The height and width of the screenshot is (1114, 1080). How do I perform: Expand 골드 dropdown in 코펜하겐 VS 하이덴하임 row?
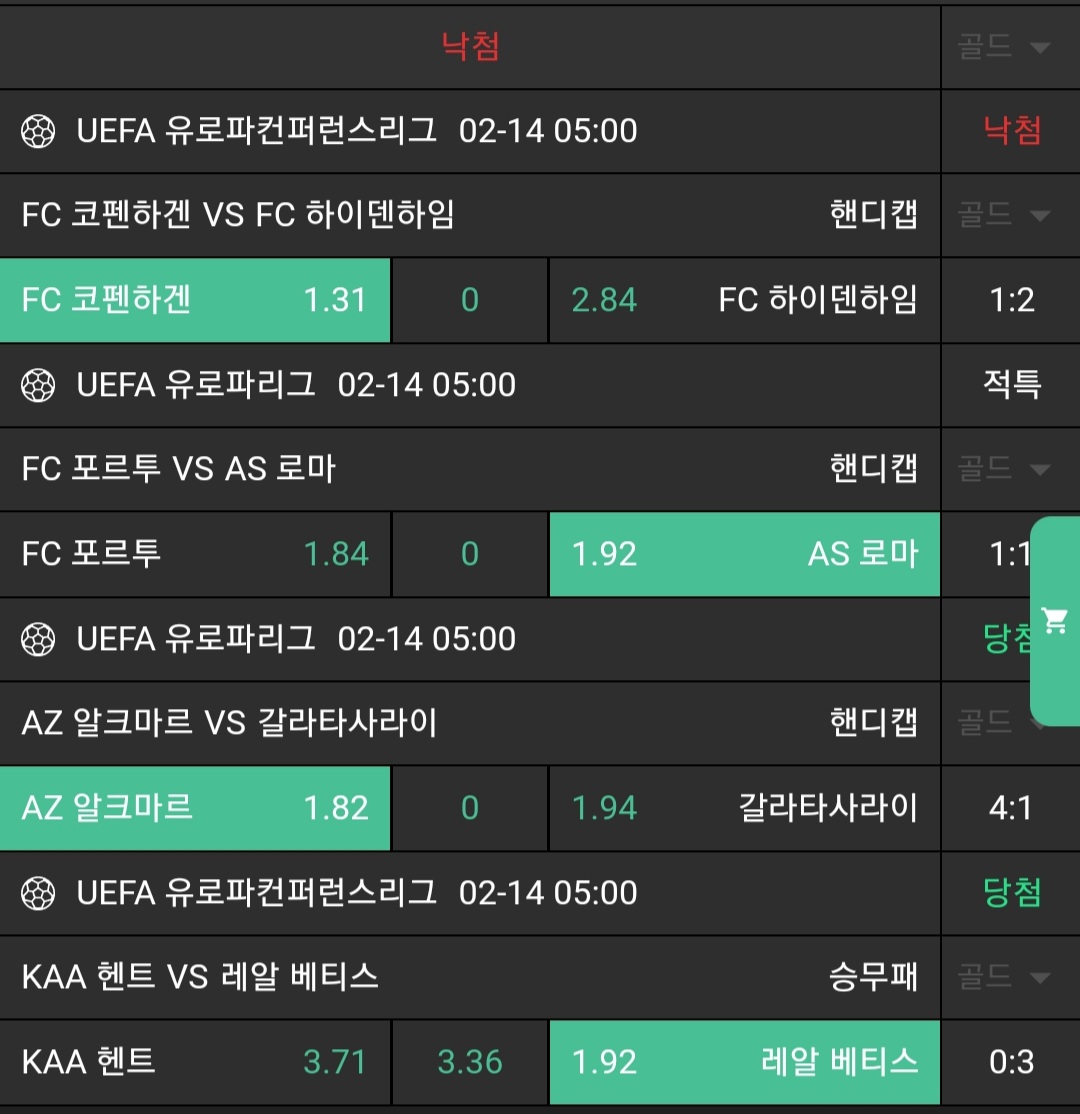(1005, 215)
